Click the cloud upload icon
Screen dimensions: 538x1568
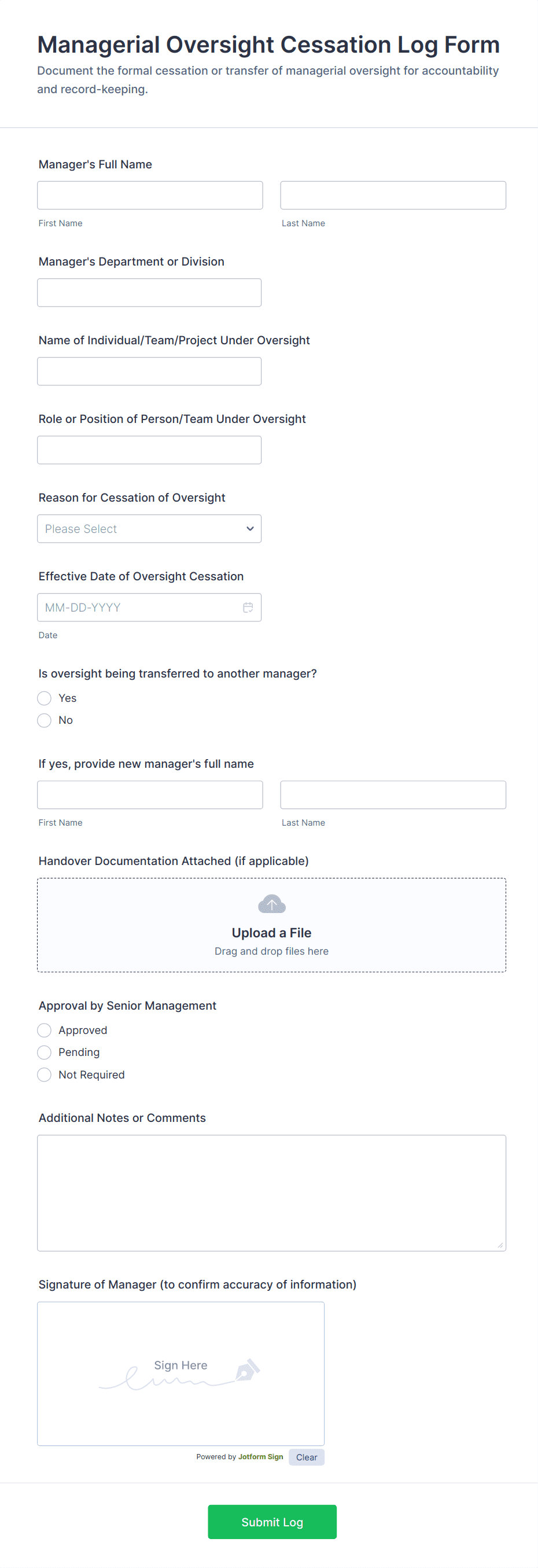[271, 904]
